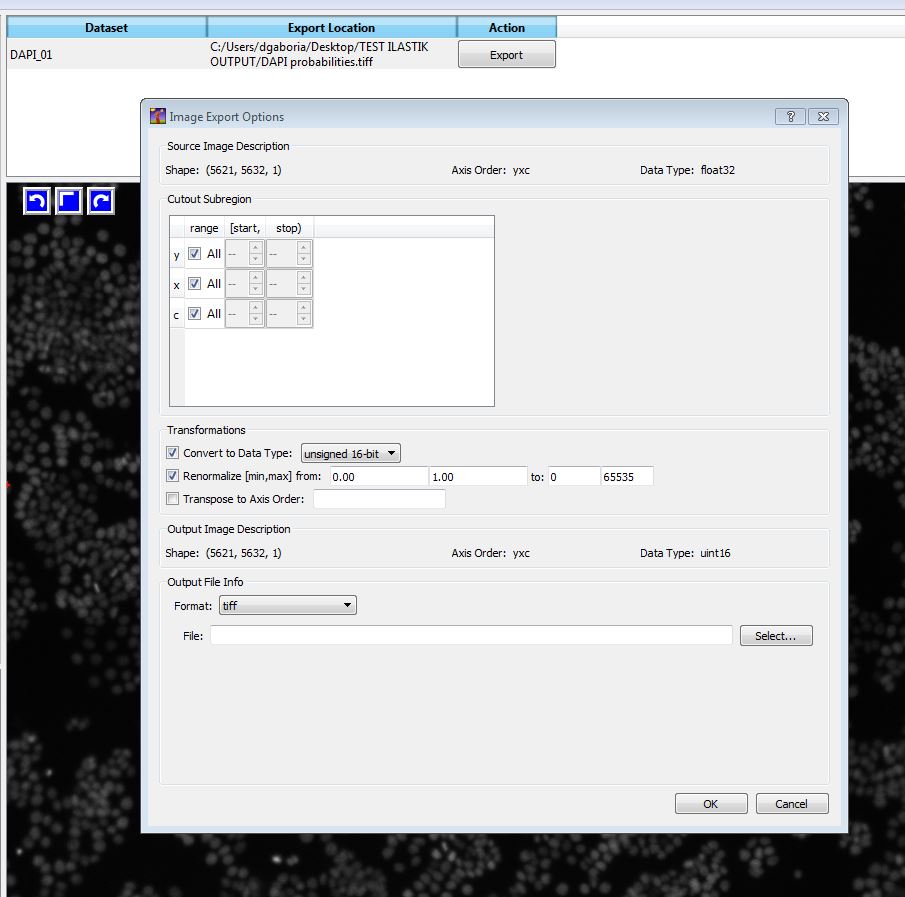The width and height of the screenshot is (905, 897).
Task: Select the Export Location column header
Action: coord(331,27)
